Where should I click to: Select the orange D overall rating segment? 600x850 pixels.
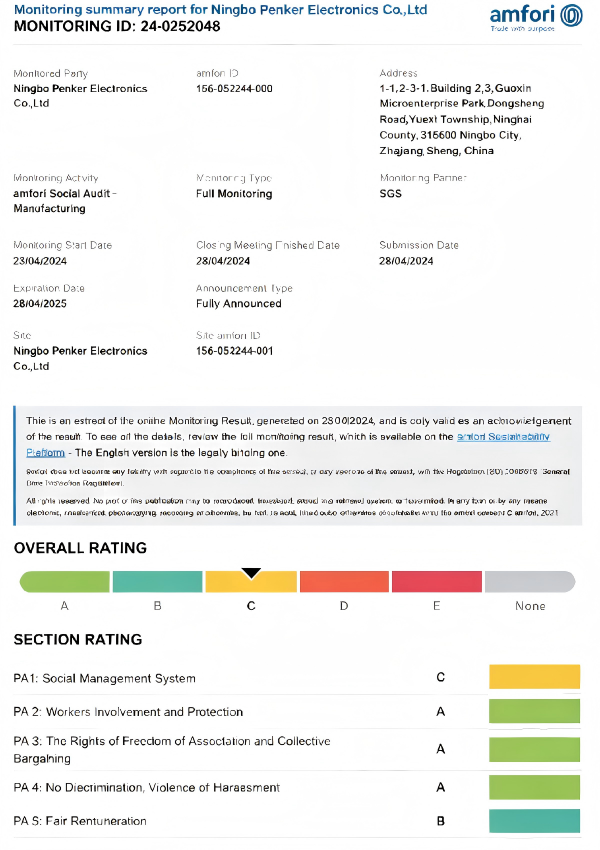coord(344,582)
